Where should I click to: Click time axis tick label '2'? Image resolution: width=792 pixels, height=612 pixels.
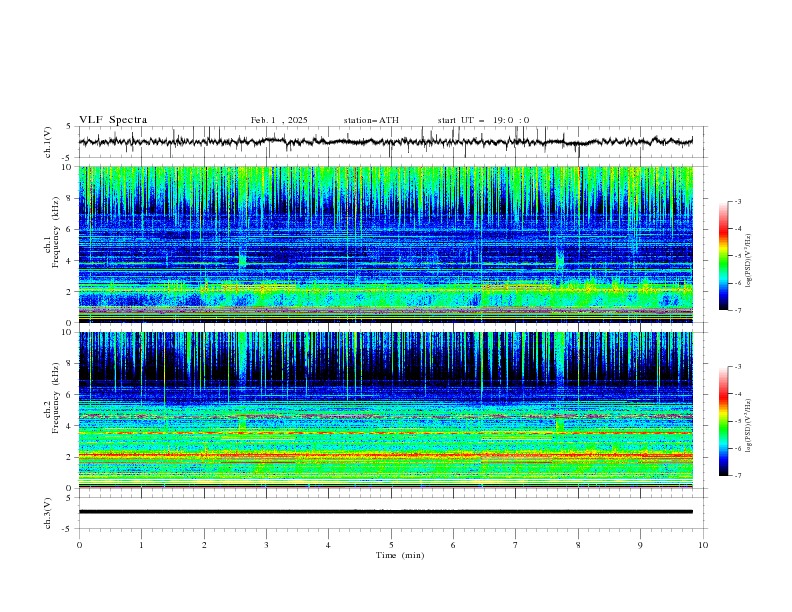[204, 545]
